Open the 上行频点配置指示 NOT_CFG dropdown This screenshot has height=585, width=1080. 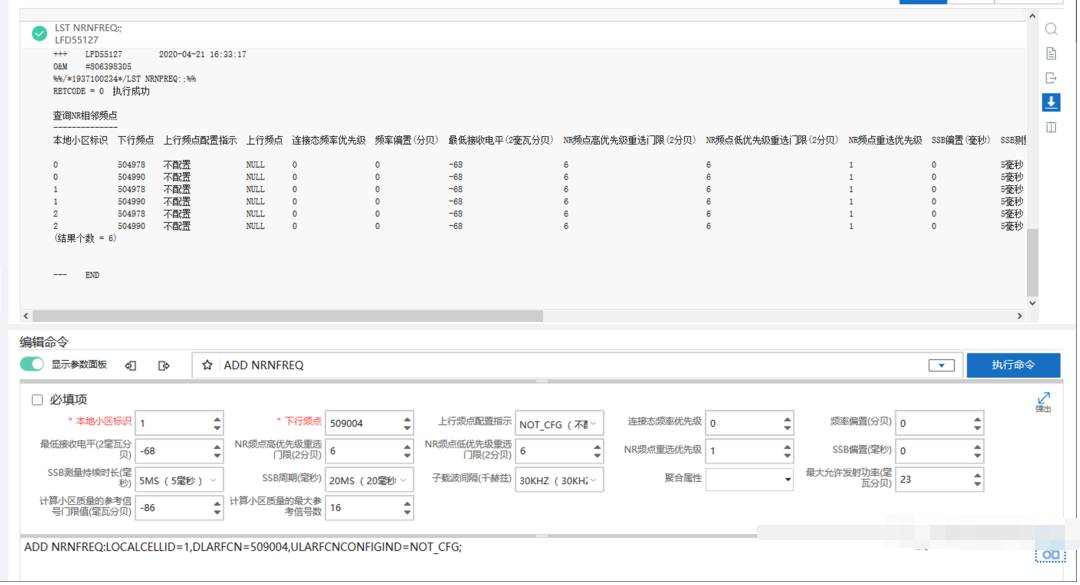coord(559,424)
